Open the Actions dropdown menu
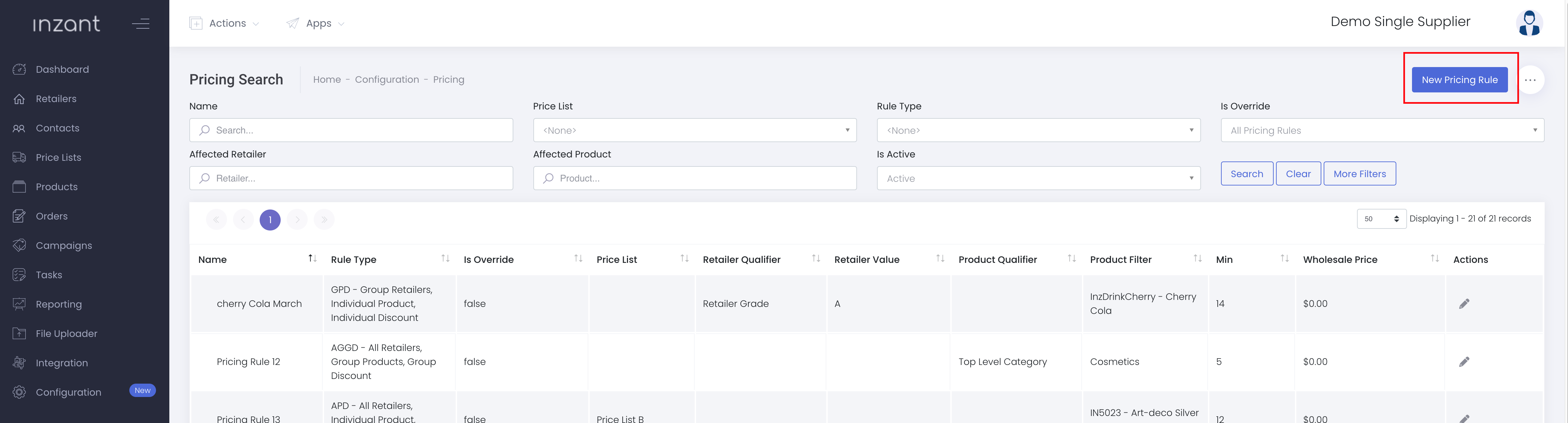The width and height of the screenshot is (1568, 423). pyautogui.click(x=225, y=23)
